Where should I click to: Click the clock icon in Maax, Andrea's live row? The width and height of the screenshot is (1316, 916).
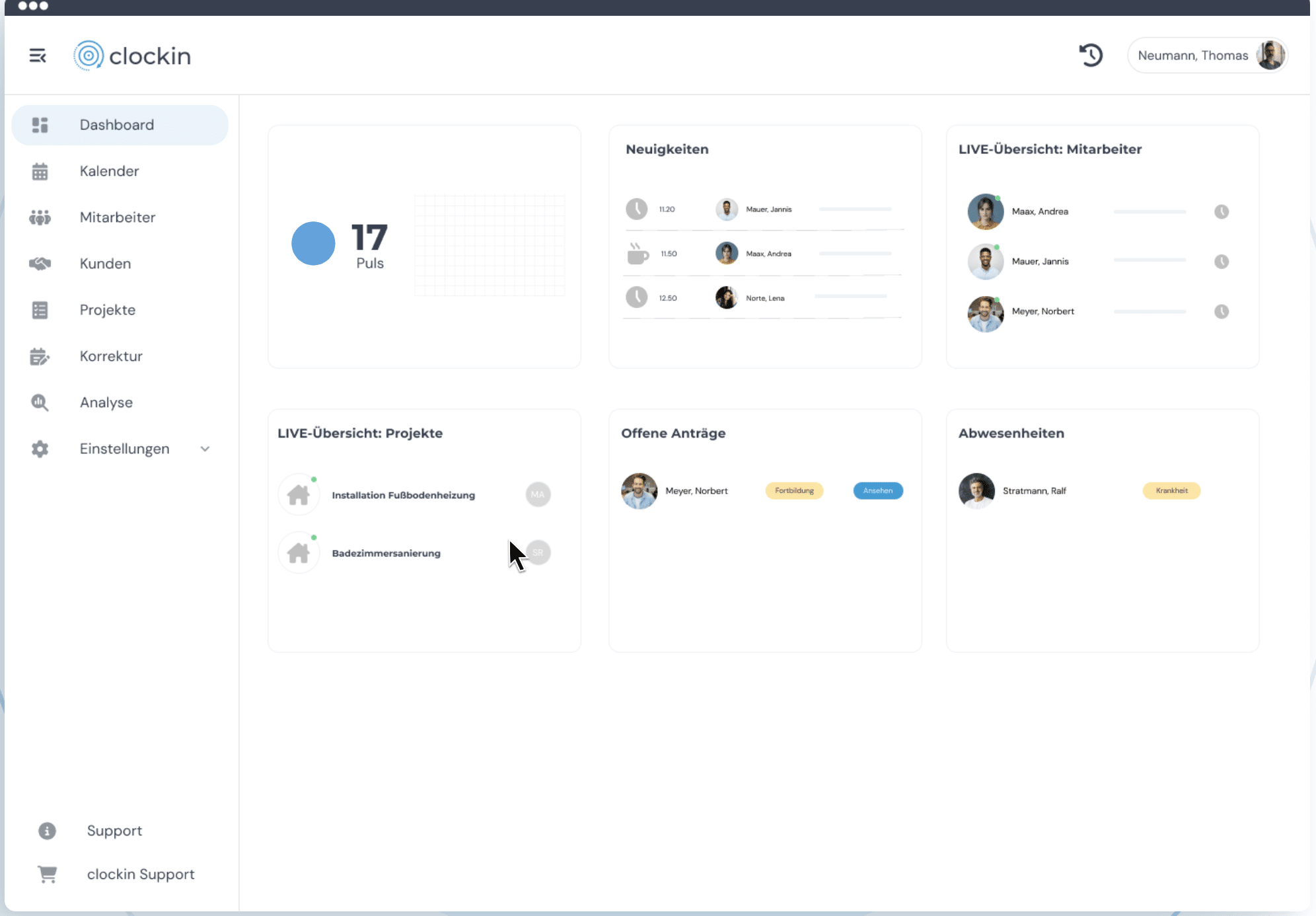[x=1222, y=211]
